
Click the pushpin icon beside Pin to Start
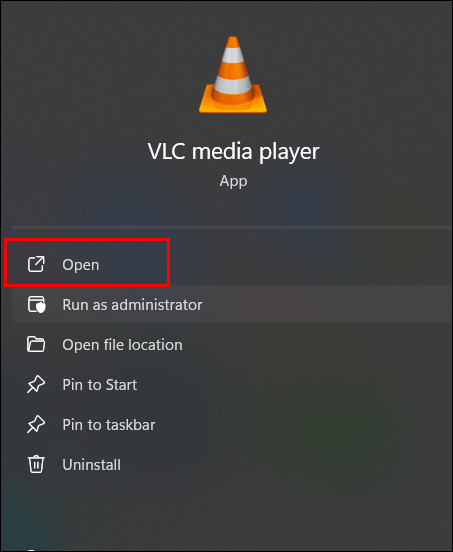coord(36,384)
